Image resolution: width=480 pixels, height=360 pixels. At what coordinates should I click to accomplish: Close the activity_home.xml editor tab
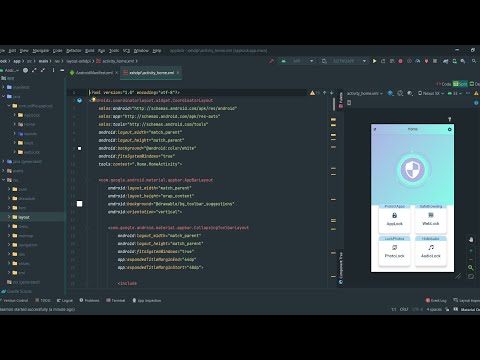click(178, 73)
